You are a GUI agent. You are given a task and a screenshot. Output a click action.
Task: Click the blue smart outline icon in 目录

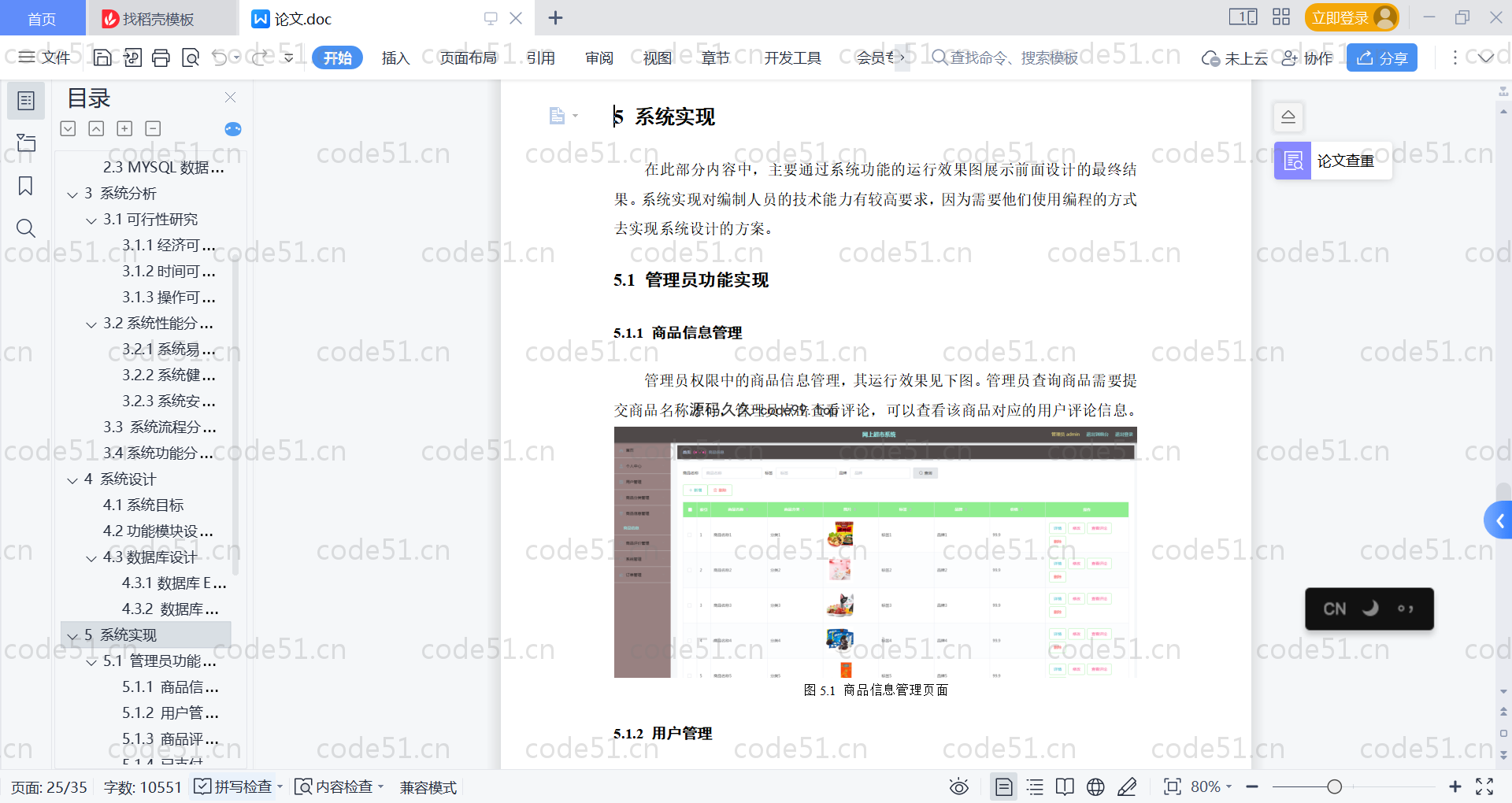pos(233,129)
